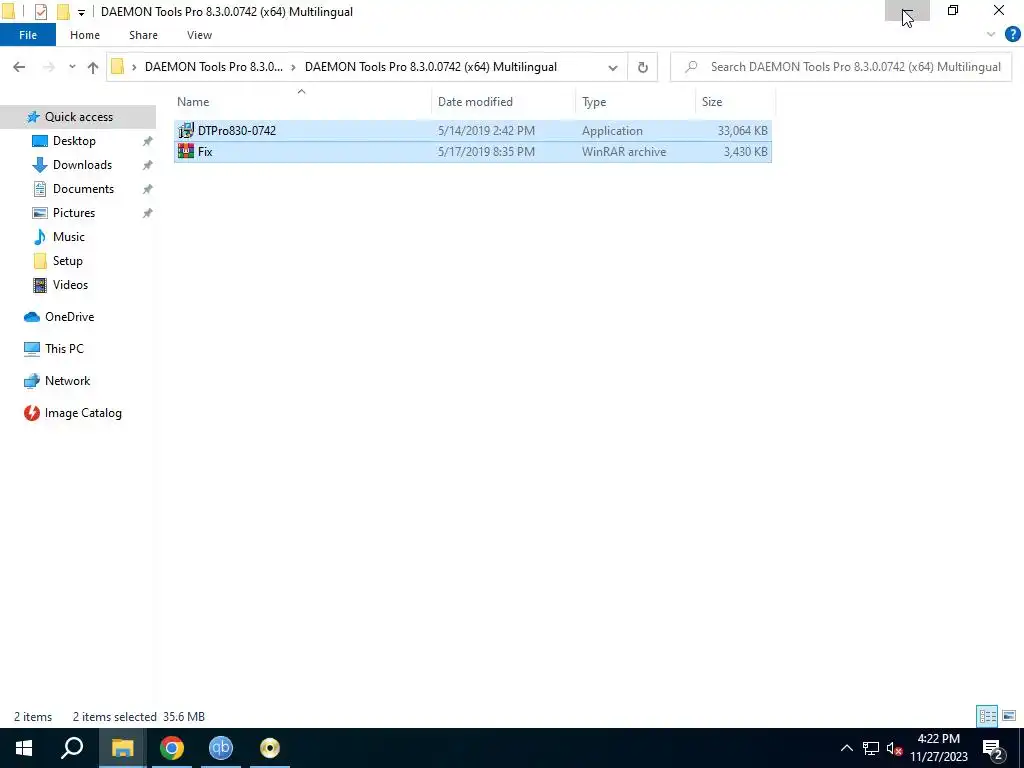Select OneDrive in navigation pane
The width and height of the screenshot is (1024, 768).
point(69,317)
